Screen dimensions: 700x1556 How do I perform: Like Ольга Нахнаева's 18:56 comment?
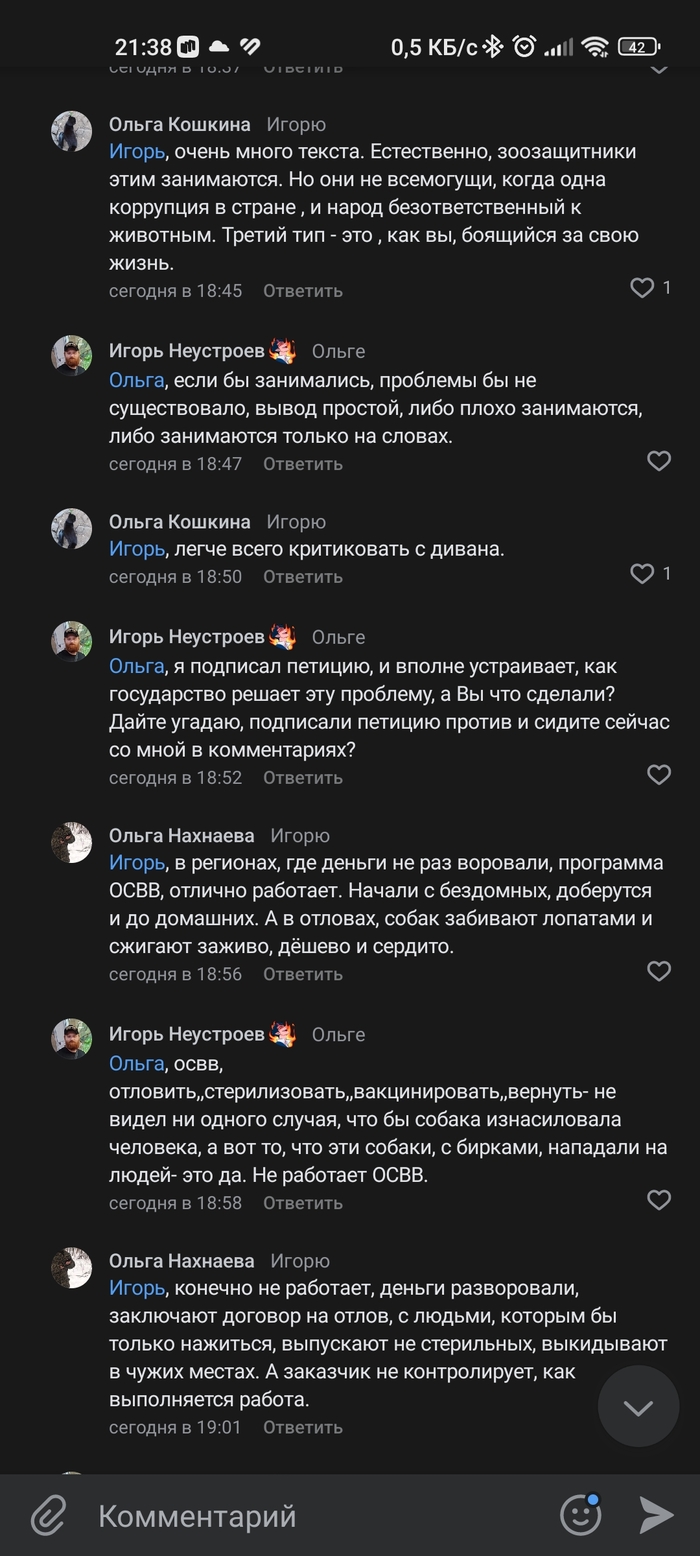(x=659, y=971)
